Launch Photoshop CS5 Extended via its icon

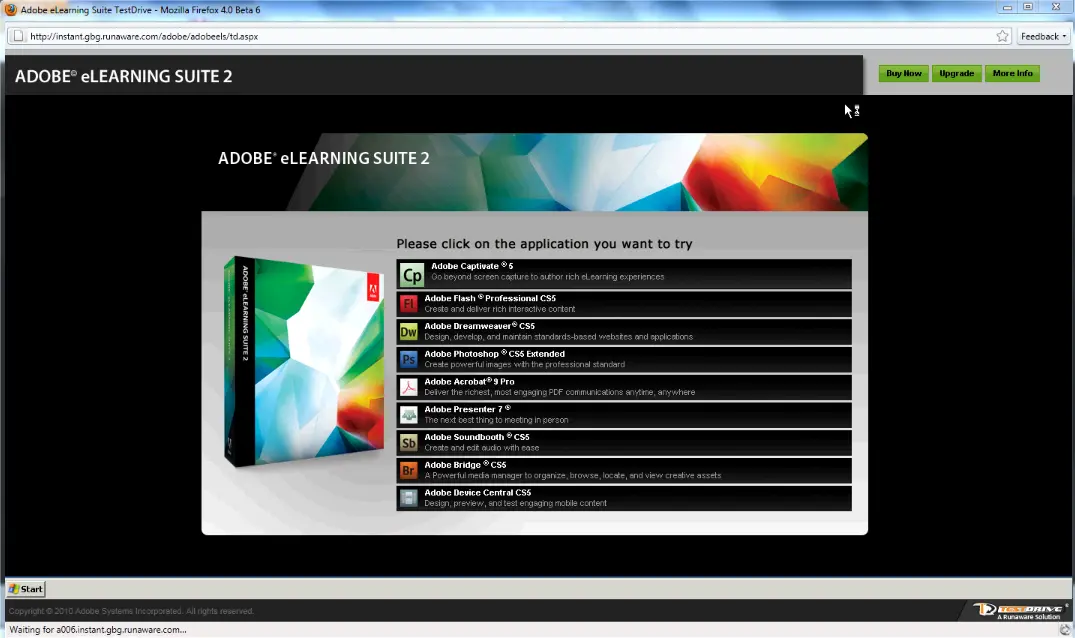[410, 359]
